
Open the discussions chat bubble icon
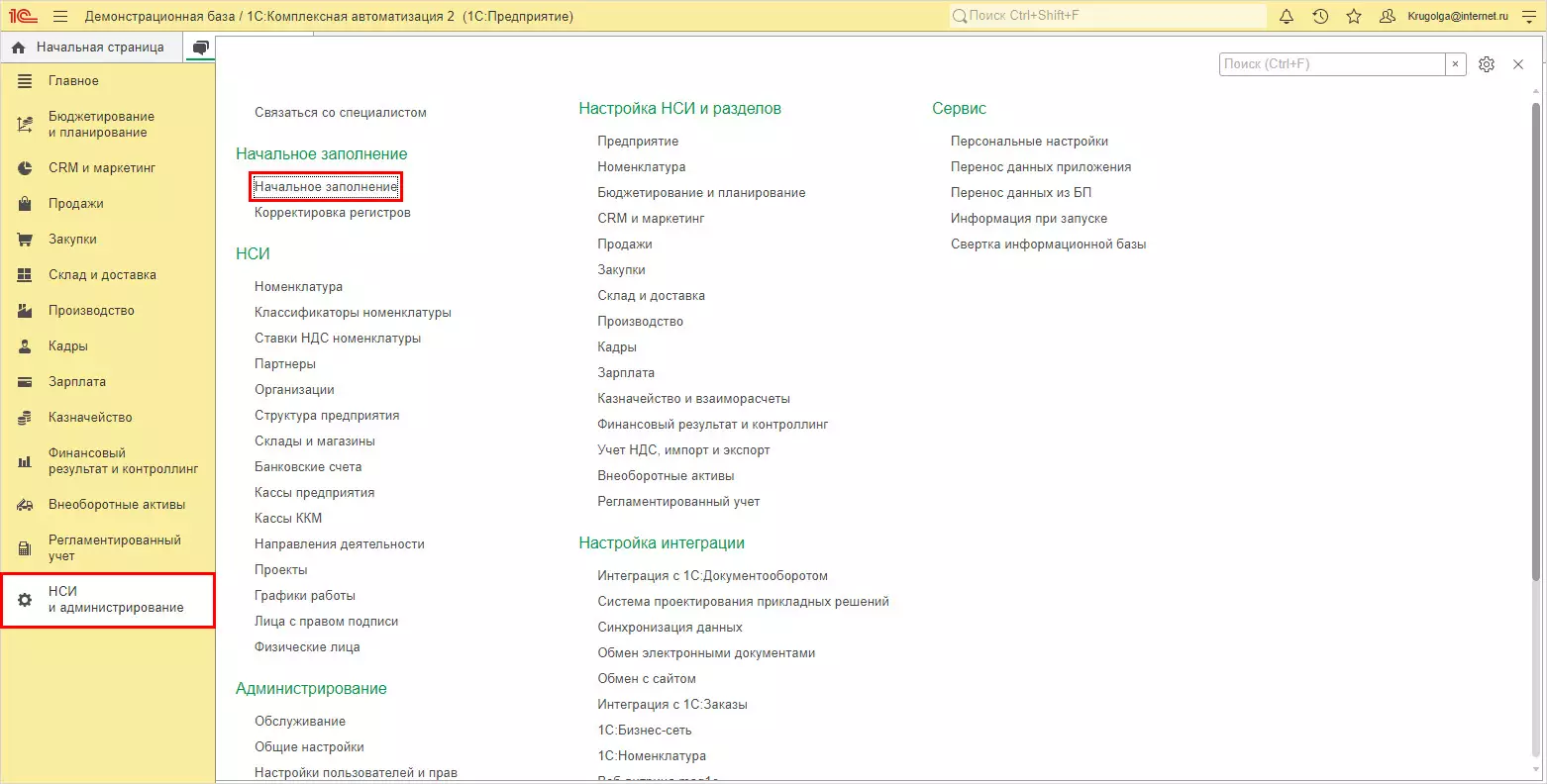[x=201, y=48]
